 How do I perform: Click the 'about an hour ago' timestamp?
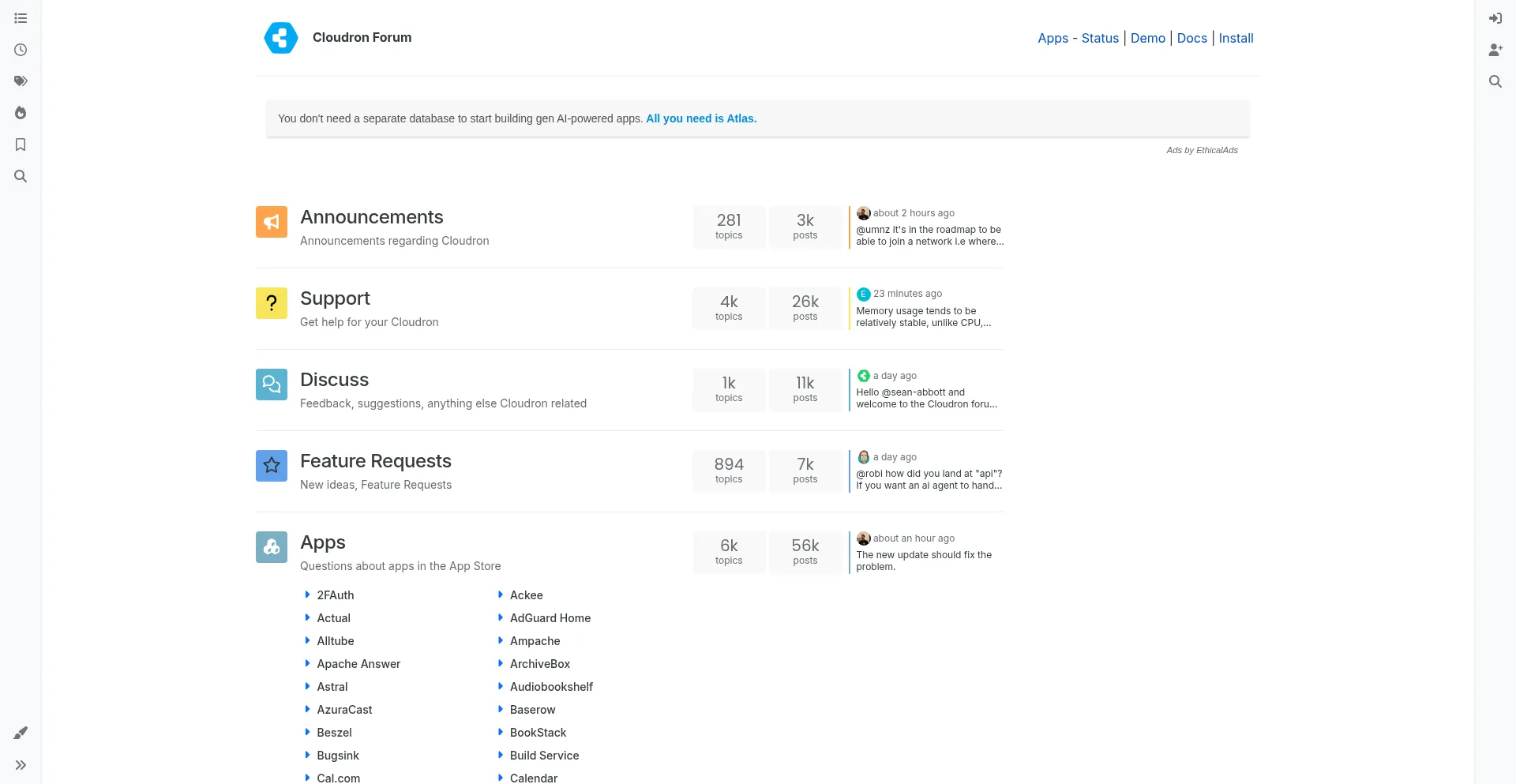pos(914,538)
